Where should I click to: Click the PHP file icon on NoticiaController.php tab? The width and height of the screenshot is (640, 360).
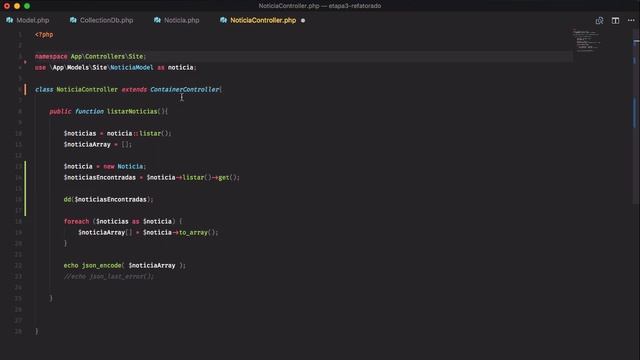pyautogui.click(x=223, y=20)
